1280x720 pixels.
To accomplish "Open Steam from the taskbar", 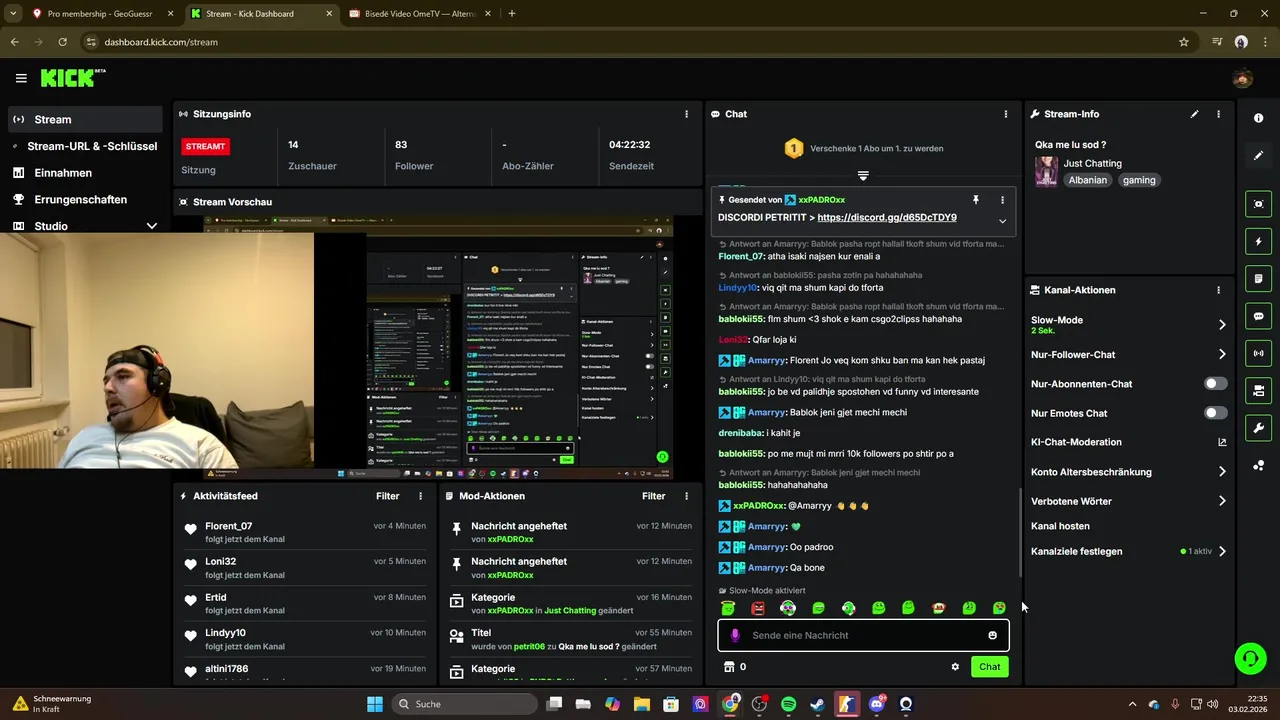I will [x=817, y=704].
